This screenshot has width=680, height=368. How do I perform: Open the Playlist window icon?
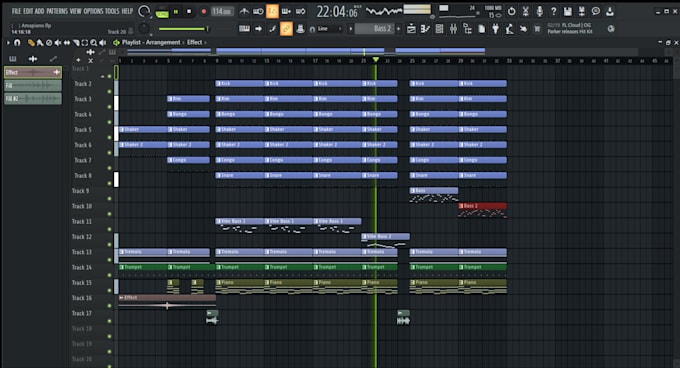tap(411, 29)
